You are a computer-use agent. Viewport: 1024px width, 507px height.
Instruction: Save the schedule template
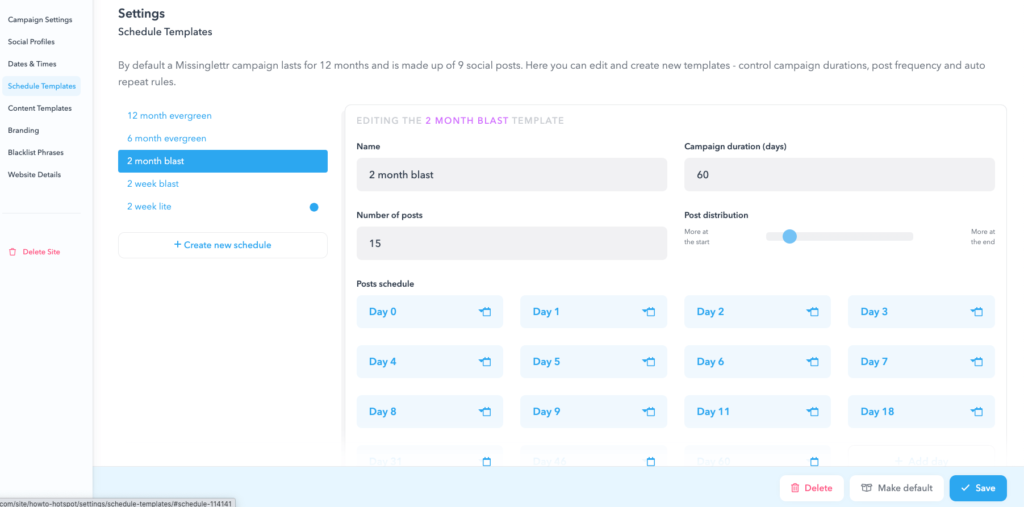point(977,488)
